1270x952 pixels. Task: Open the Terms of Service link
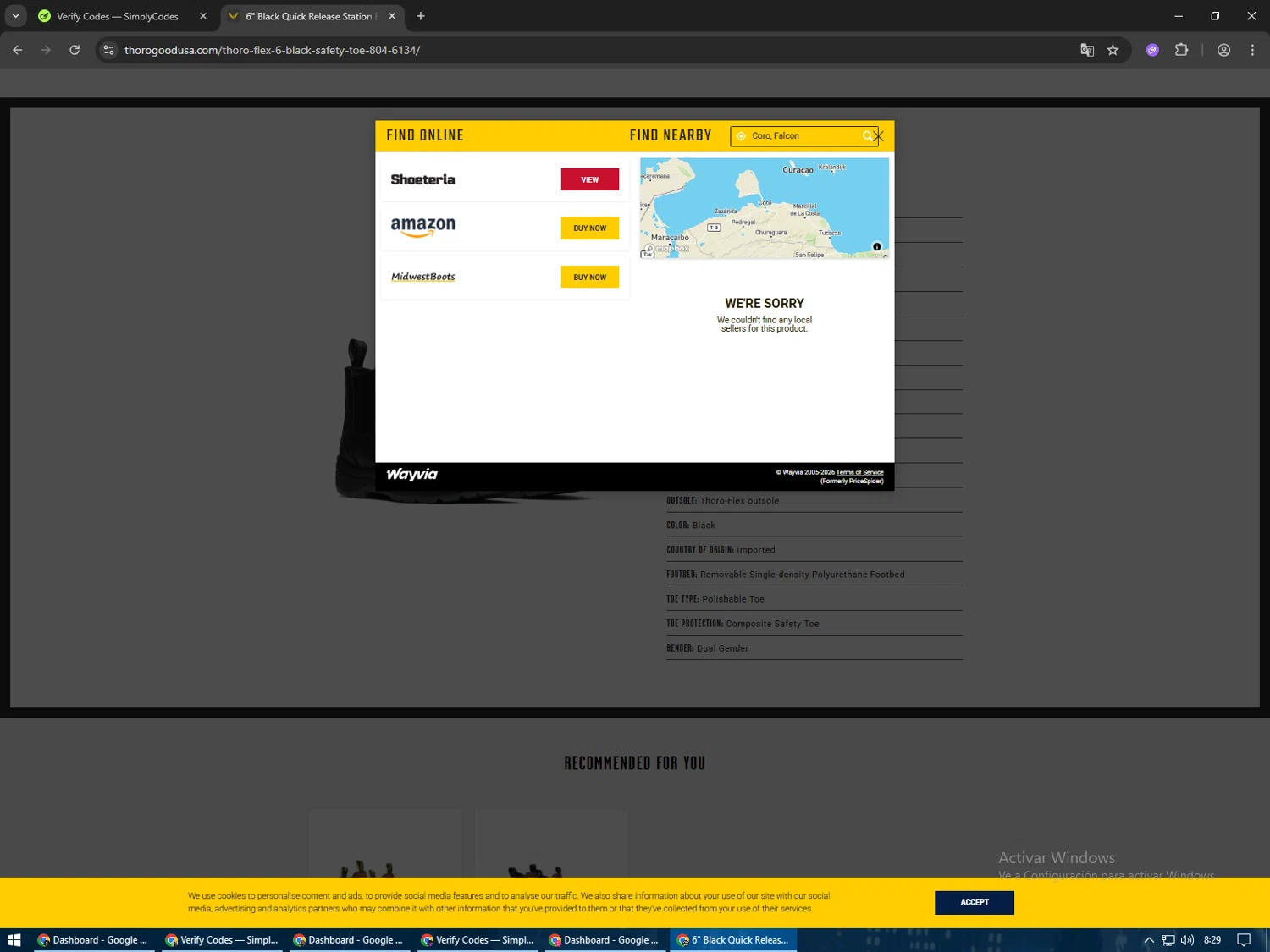859,472
